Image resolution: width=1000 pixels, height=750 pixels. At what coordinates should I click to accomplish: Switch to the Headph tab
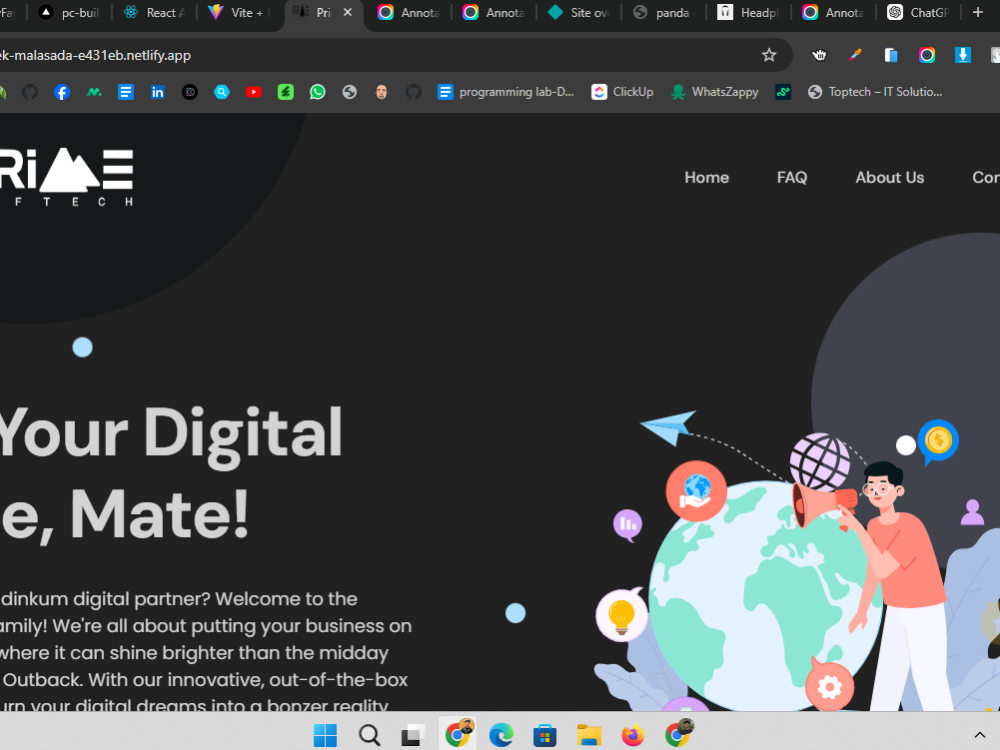point(749,13)
